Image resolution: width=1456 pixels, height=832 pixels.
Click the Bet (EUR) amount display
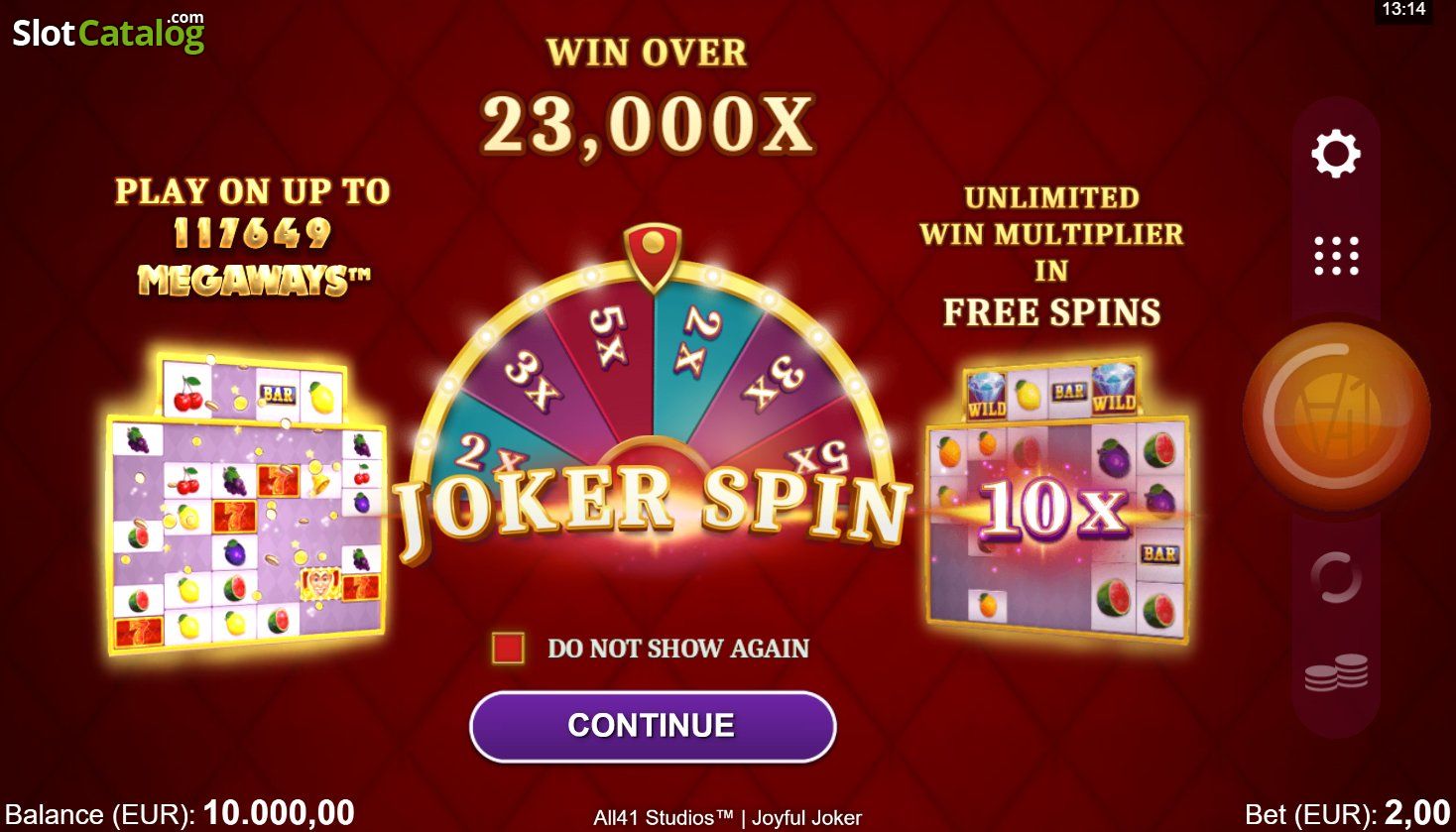coord(1347,814)
